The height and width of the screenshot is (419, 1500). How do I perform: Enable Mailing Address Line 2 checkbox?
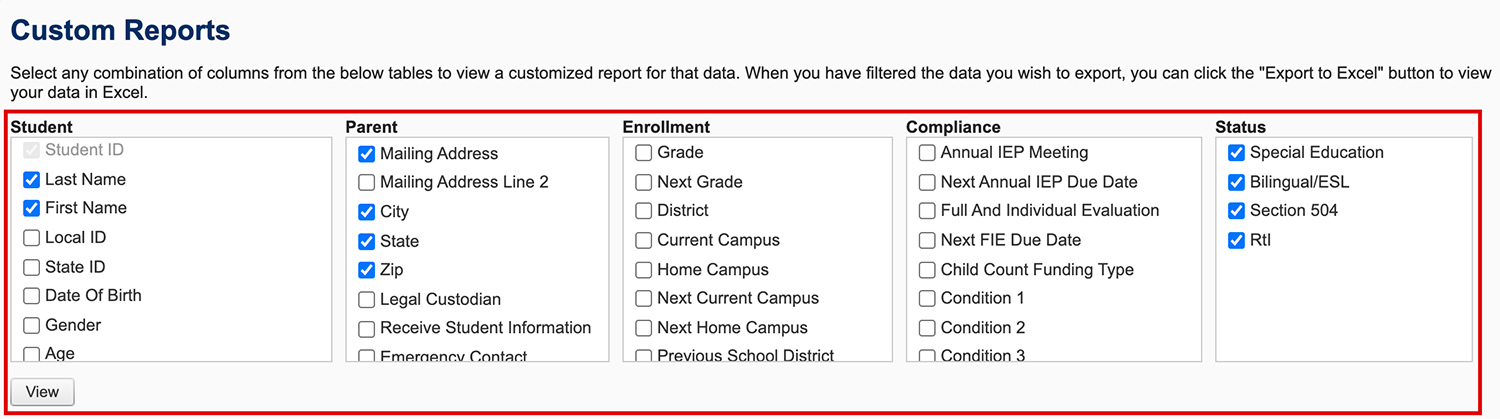(367, 183)
